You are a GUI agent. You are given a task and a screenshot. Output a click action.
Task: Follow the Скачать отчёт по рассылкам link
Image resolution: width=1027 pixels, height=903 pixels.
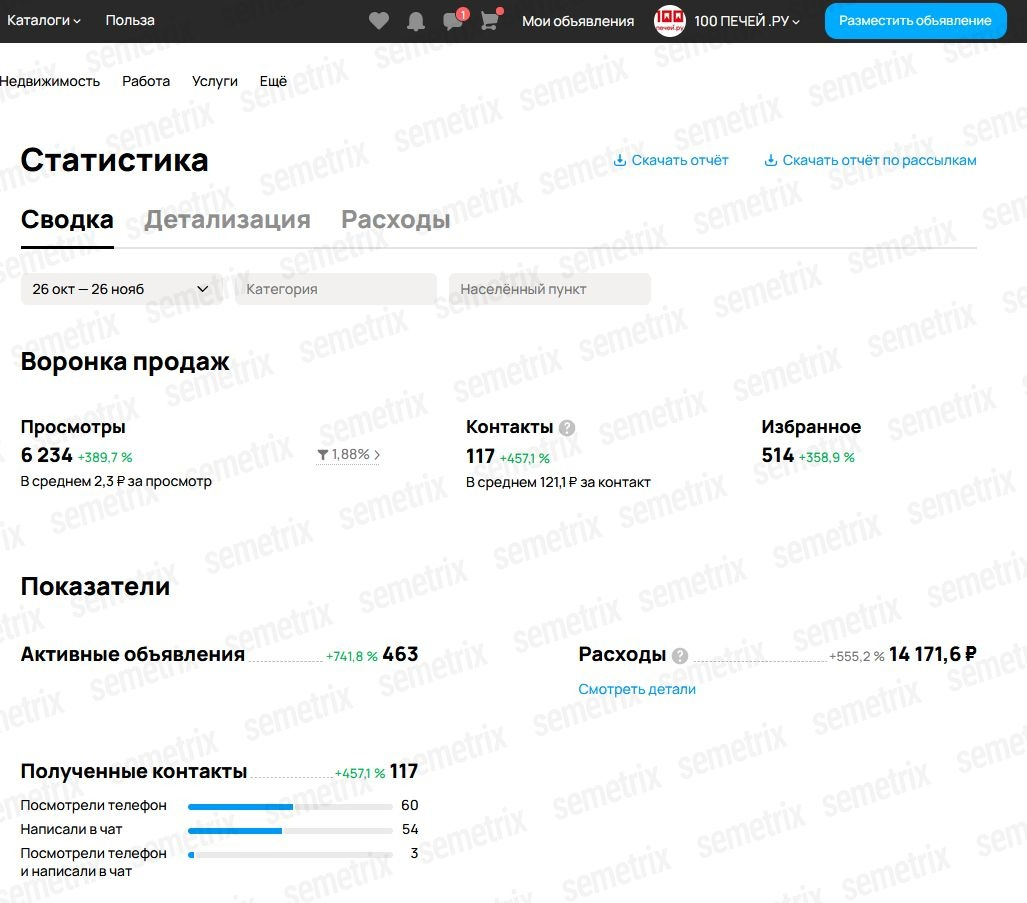coord(880,159)
